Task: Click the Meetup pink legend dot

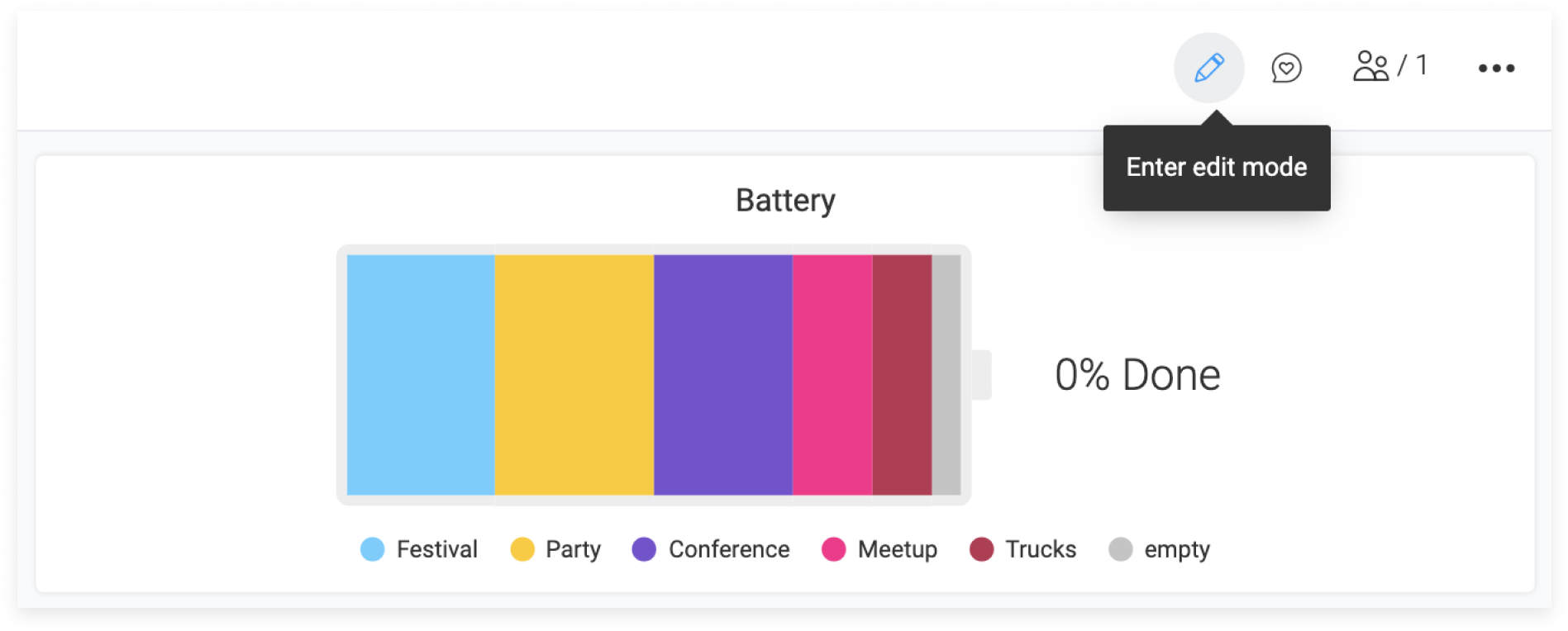Action: click(833, 549)
